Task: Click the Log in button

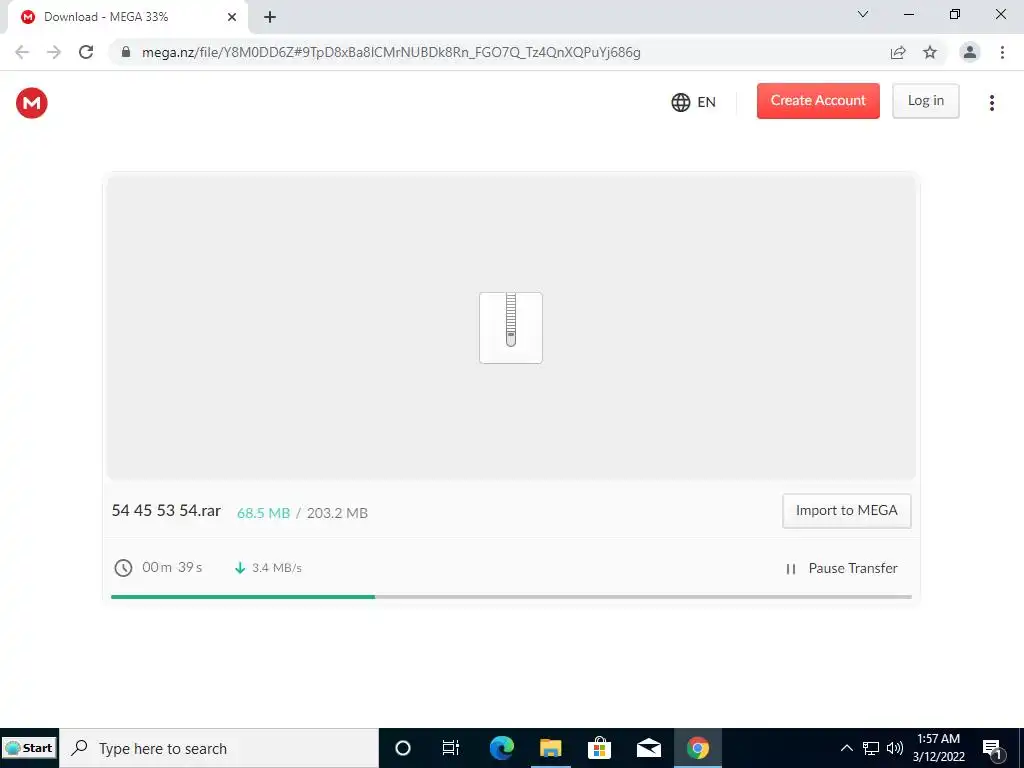Action: pos(925,101)
